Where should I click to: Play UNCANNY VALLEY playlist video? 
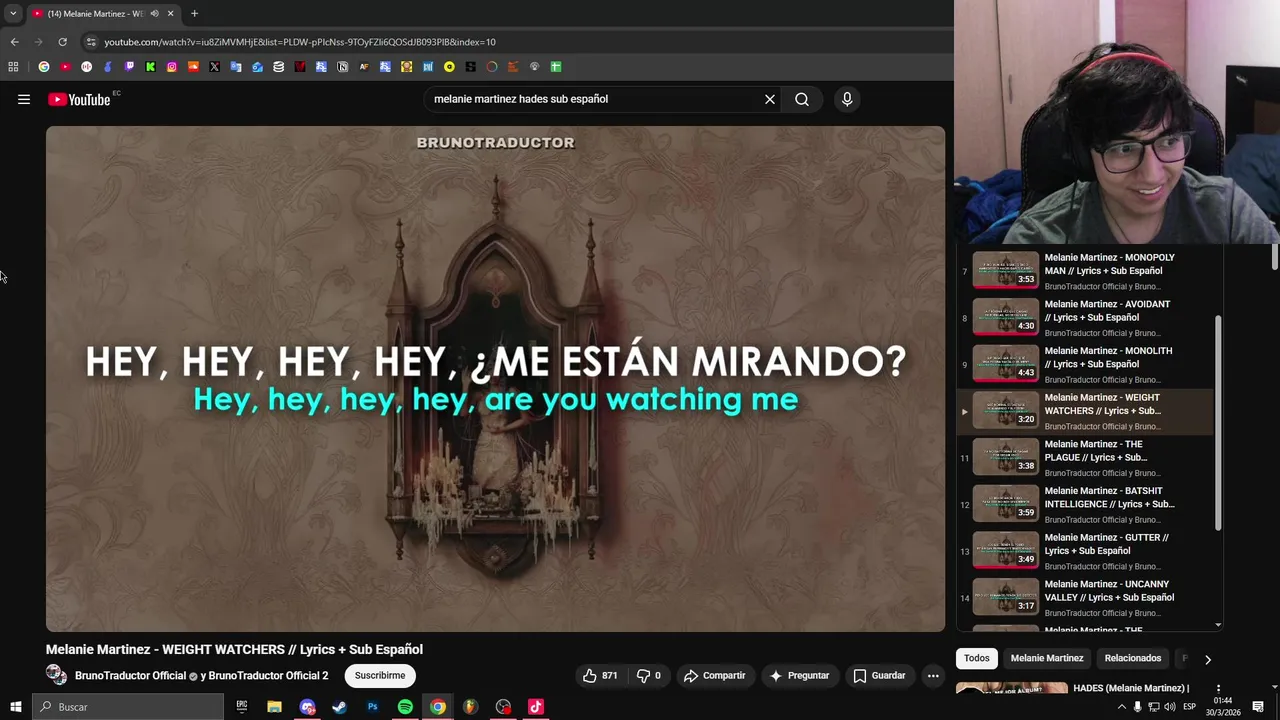pos(1086,598)
